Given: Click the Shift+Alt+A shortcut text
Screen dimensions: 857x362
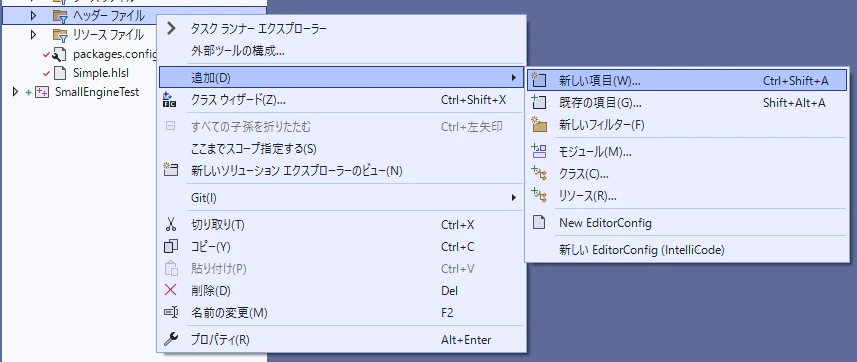Looking at the screenshot, I should (794, 103).
